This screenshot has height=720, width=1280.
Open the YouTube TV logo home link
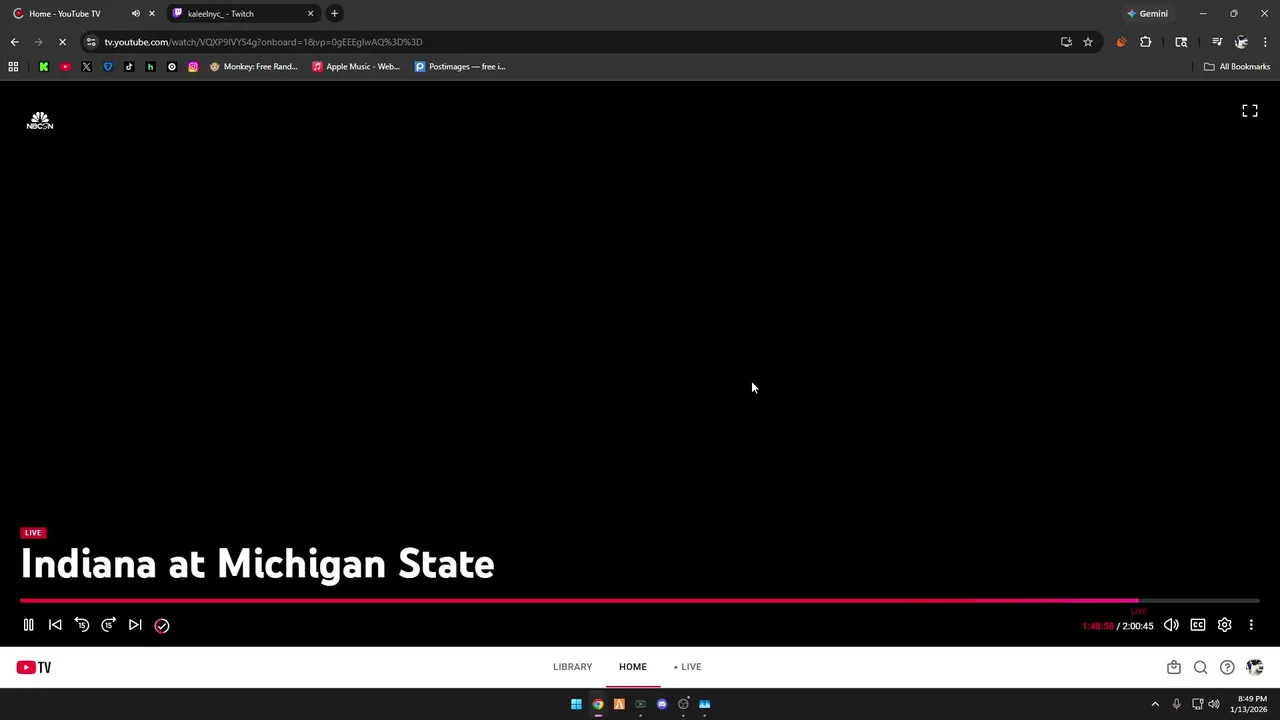pyautogui.click(x=33, y=667)
